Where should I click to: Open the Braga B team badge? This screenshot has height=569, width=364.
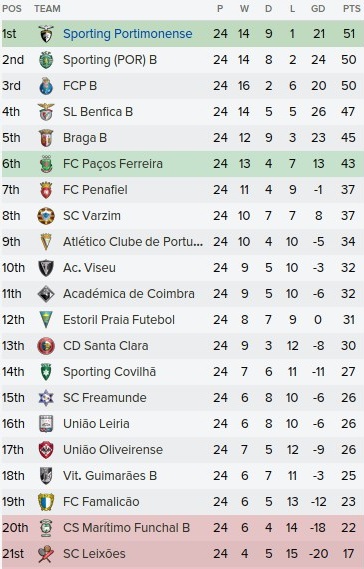click(x=46, y=138)
